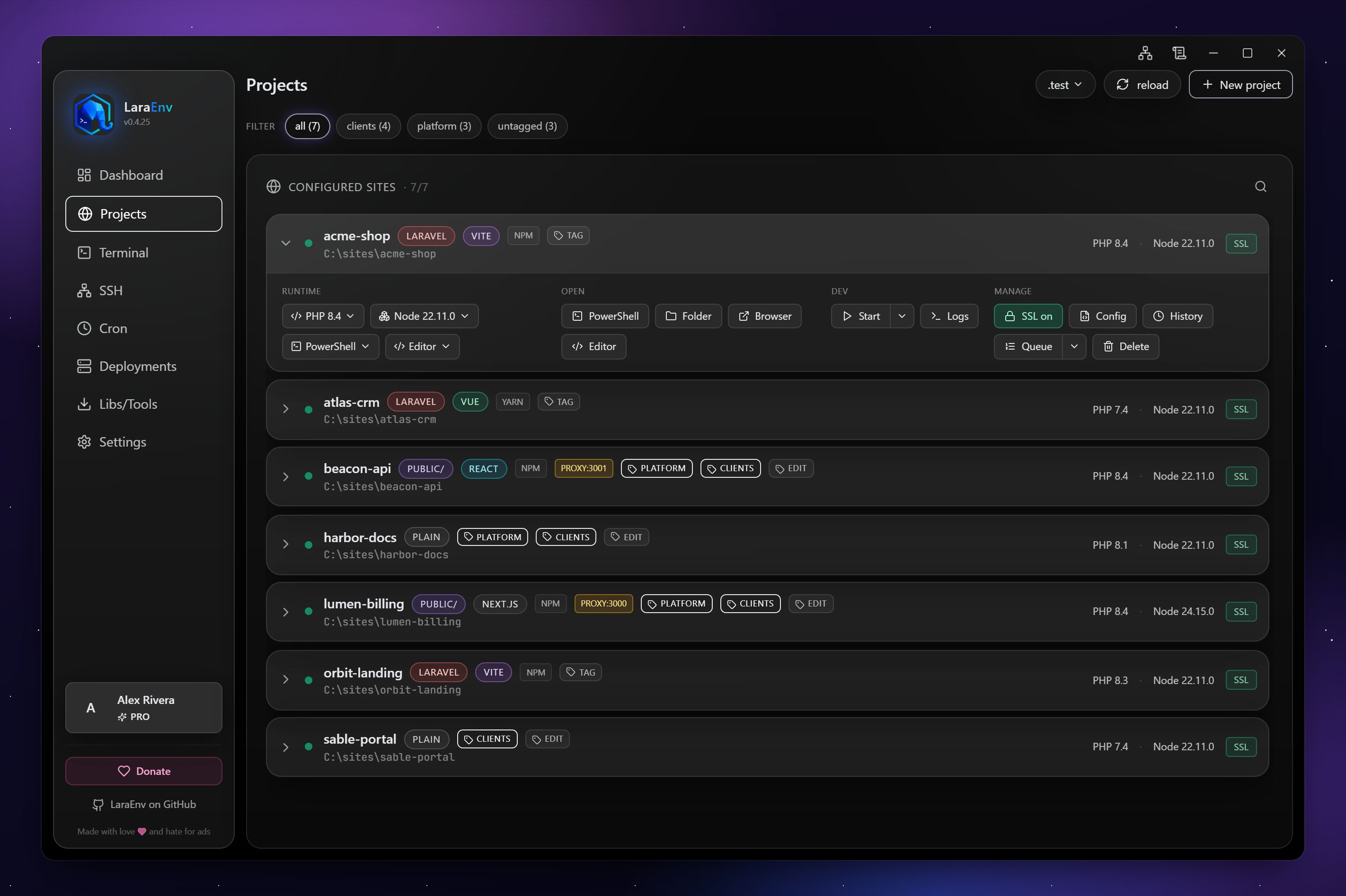Click the CLIENTS tag on harbor-docs
Image resolution: width=1346 pixels, height=896 pixels.
[x=565, y=537]
